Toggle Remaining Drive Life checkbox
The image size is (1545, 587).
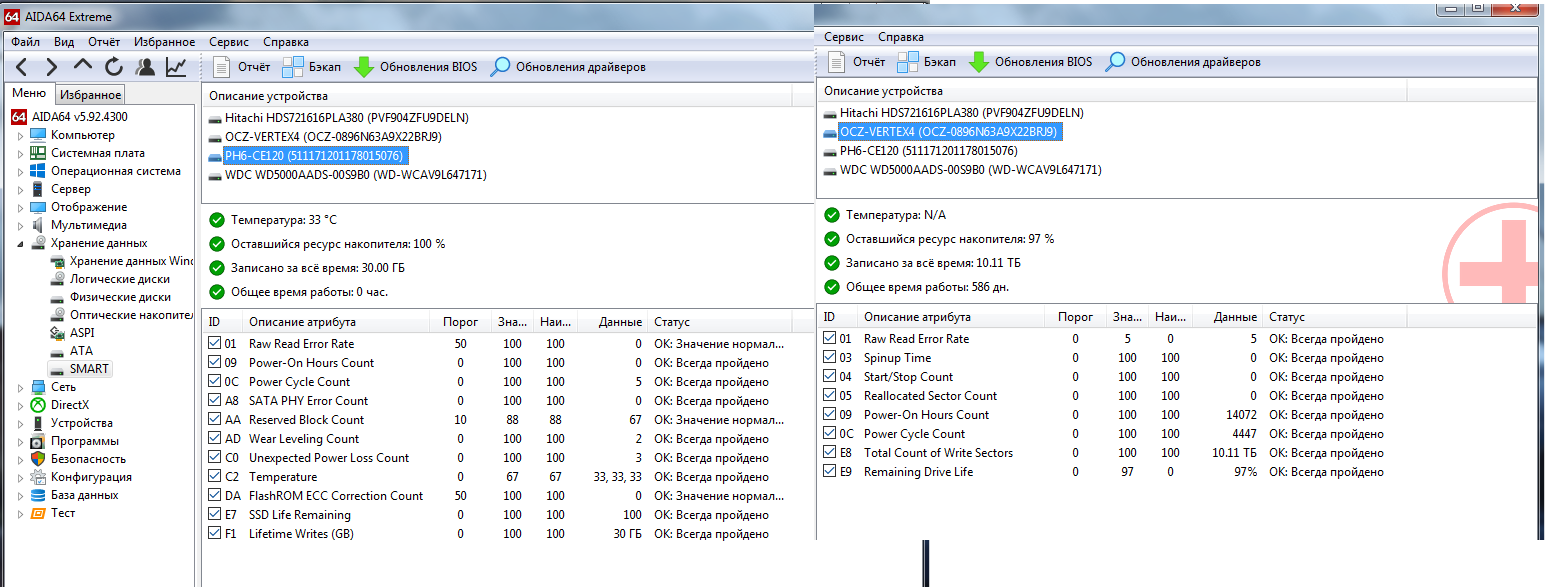830,472
